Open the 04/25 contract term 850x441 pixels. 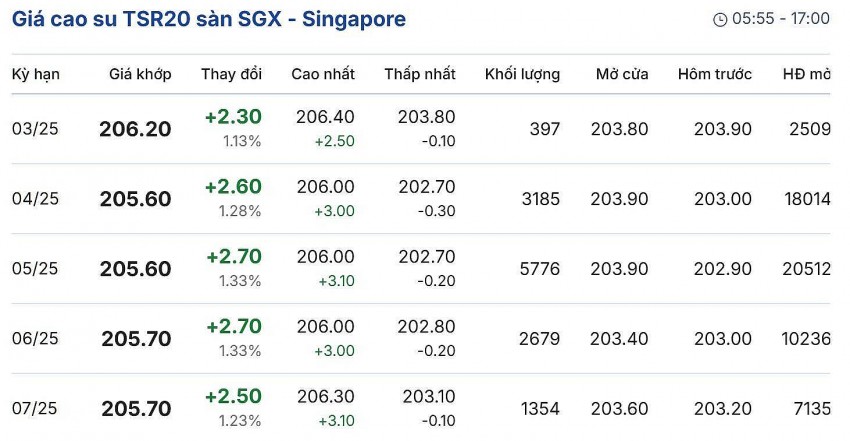(x=35, y=199)
